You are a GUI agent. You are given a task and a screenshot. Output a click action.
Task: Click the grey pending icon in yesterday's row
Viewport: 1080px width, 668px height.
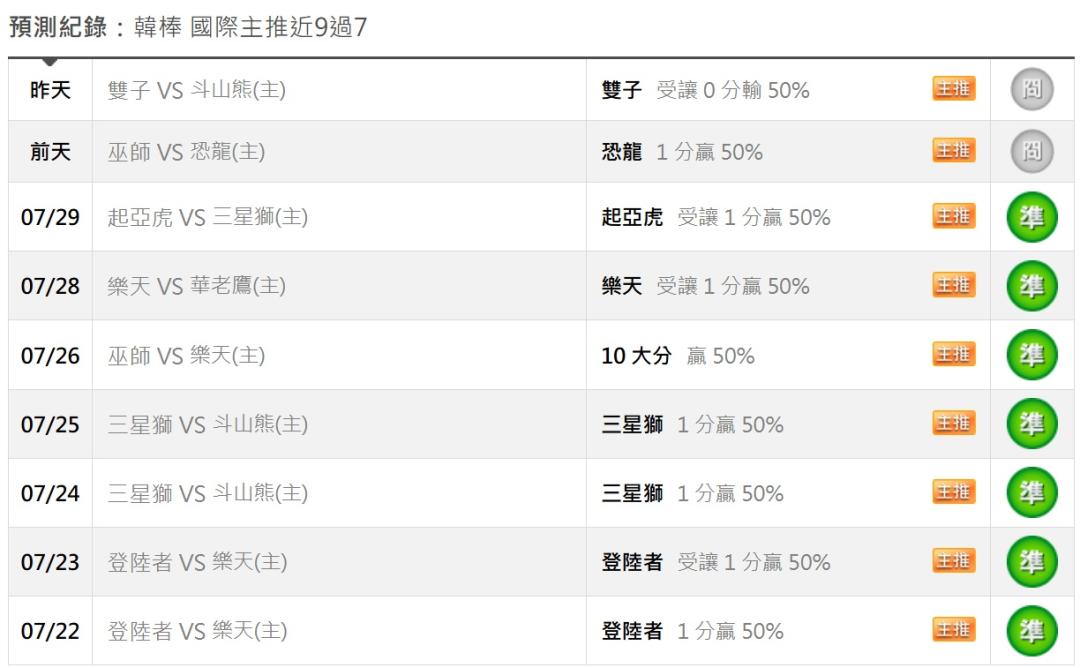click(x=1032, y=90)
